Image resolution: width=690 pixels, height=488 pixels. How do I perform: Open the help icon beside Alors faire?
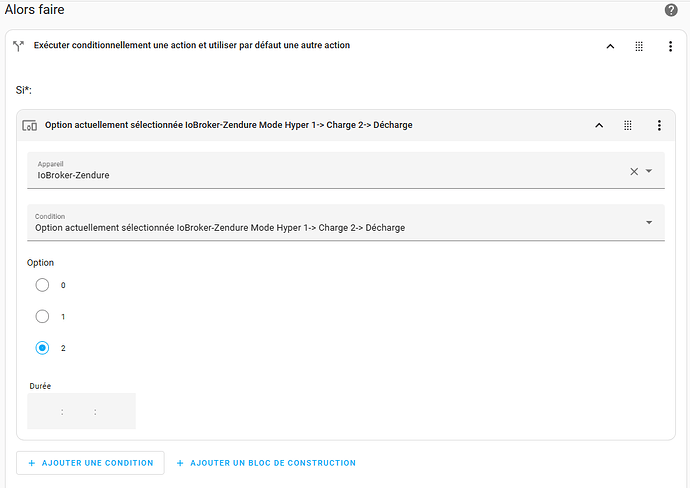tap(671, 10)
